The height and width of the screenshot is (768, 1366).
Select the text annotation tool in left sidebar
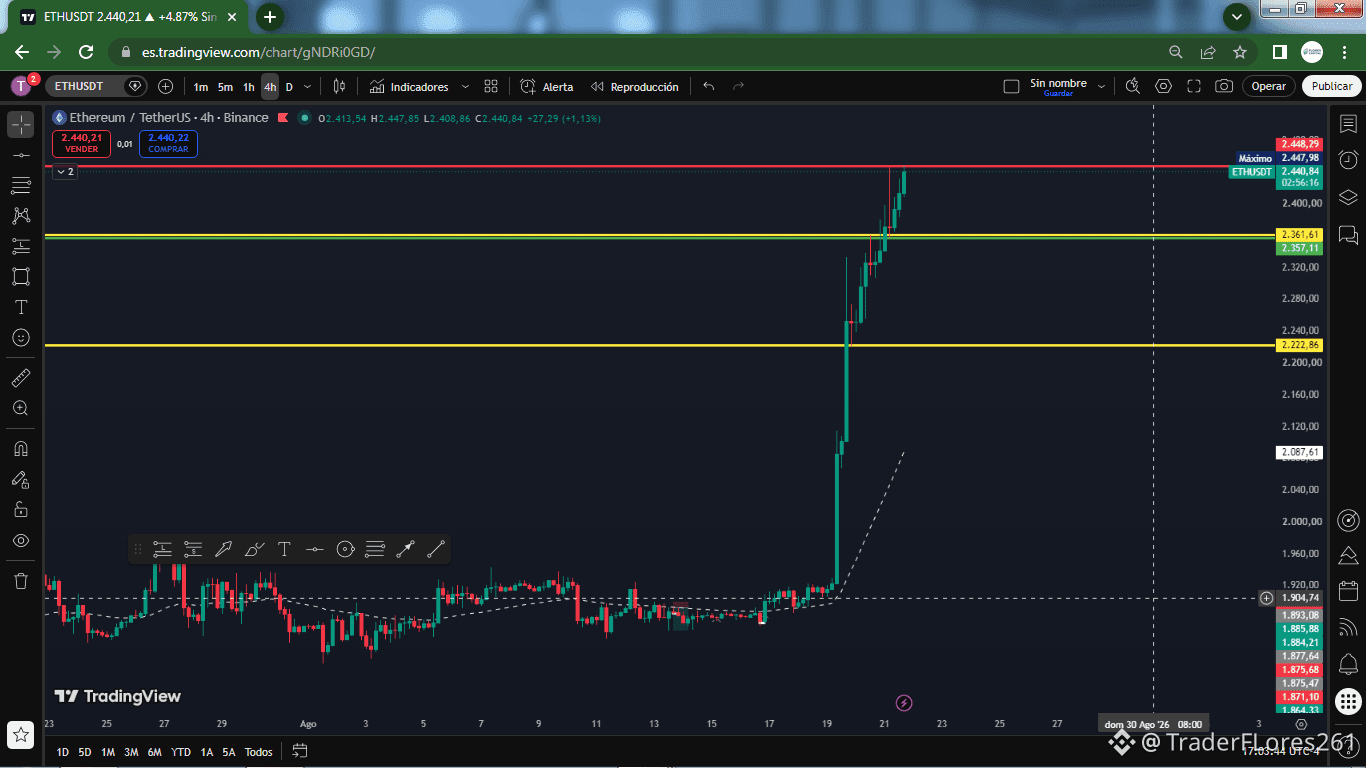(21, 307)
